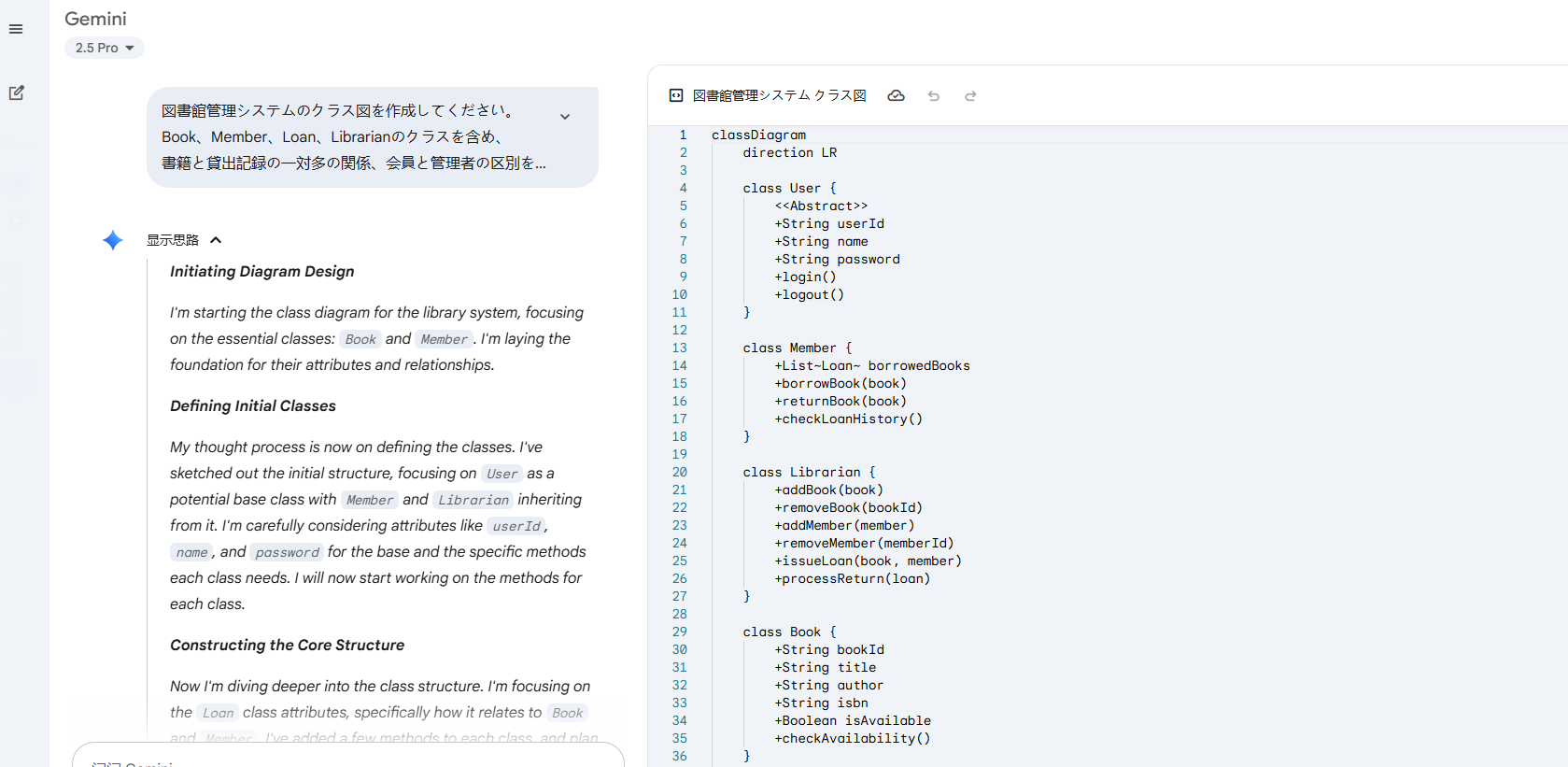Click the Member code chip after 'and'
1568x767 pixels.
[x=444, y=339]
